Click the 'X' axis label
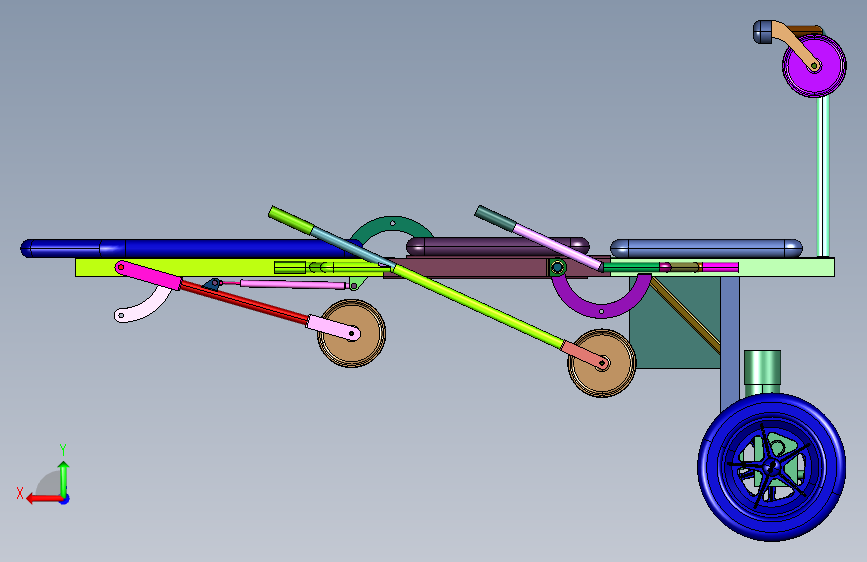 coord(20,493)
